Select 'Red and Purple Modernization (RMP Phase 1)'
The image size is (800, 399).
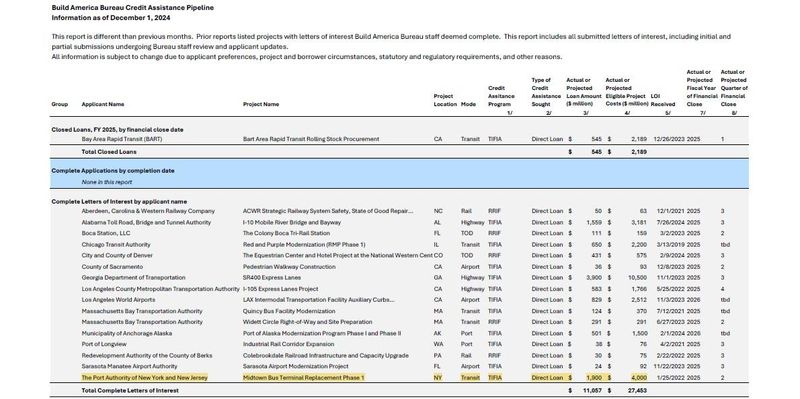tap(304, 244)
